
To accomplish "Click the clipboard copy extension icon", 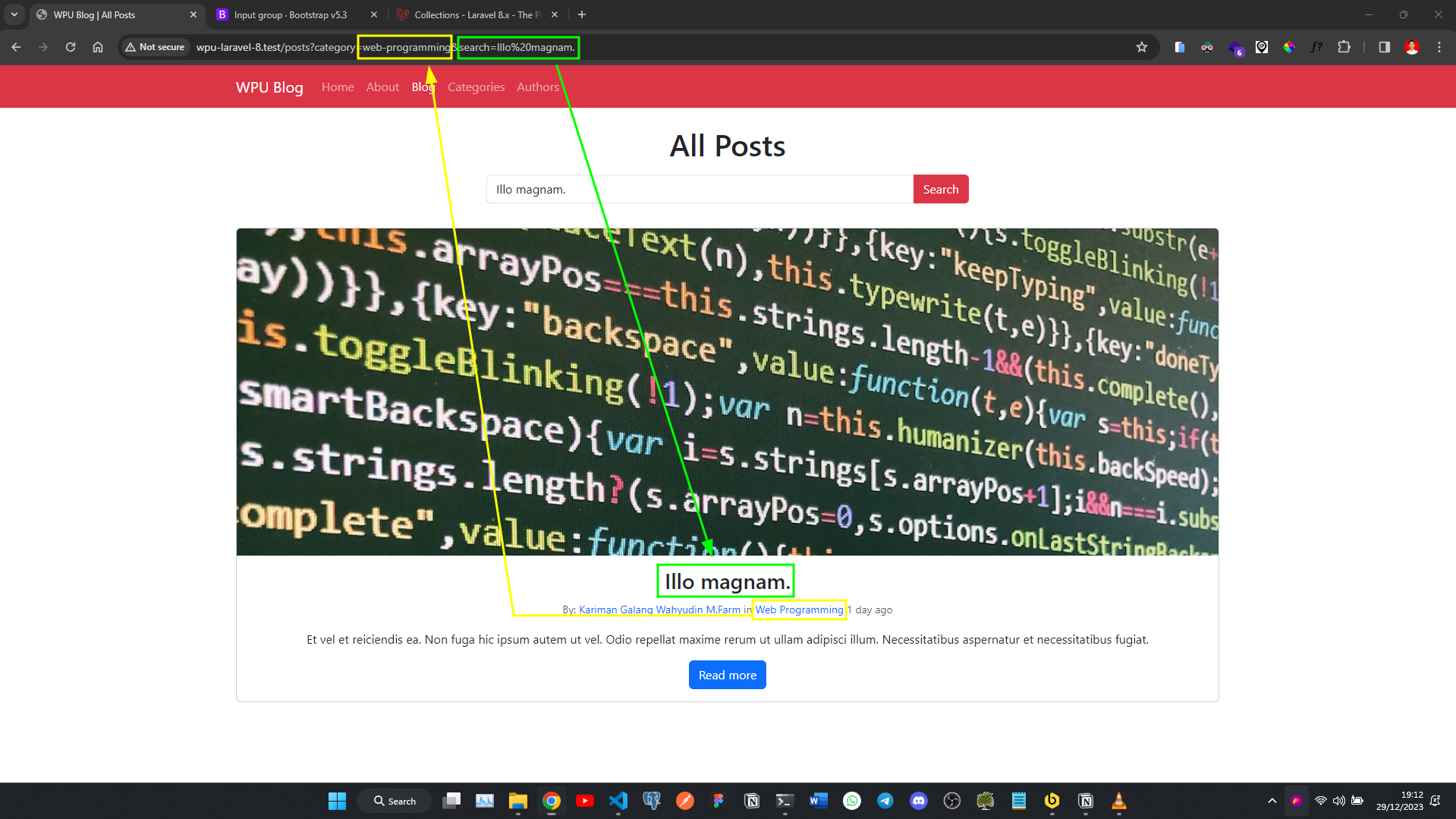I will pyautogui.click(x=1179, y=47).
